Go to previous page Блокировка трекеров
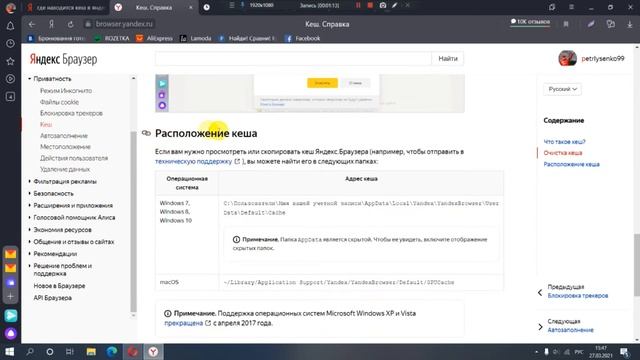This screenshot has width=640, height=360. pos(578,296)
